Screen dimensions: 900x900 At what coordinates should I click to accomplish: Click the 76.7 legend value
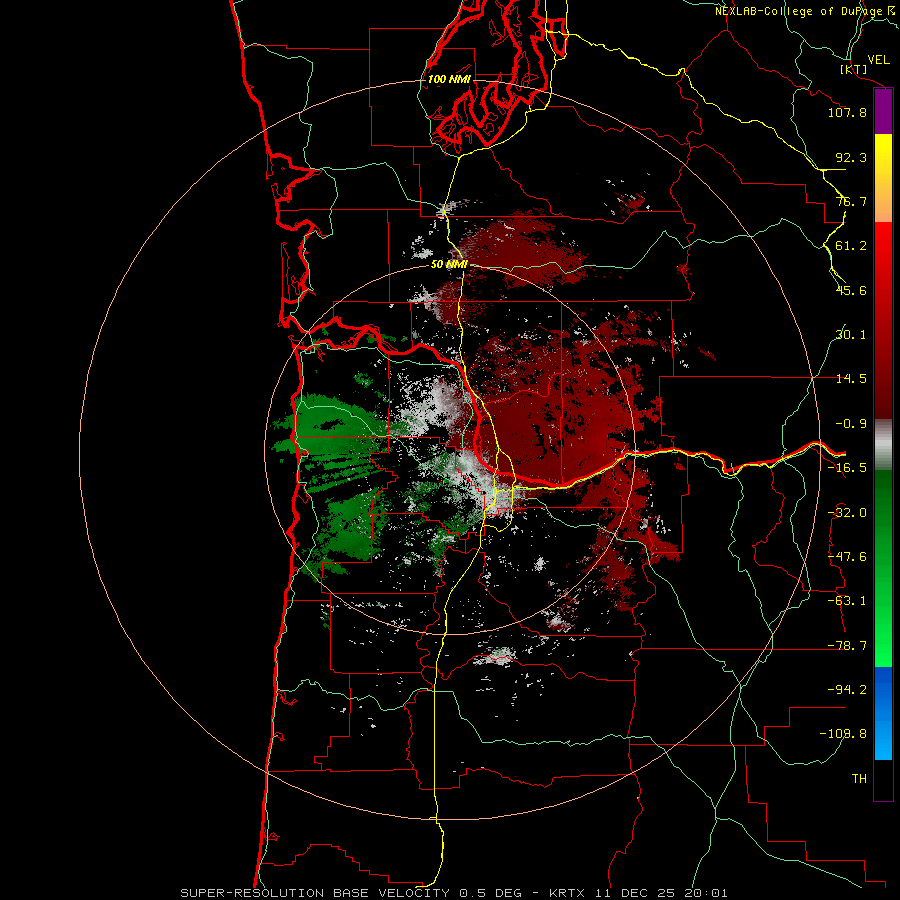point(851,201)
